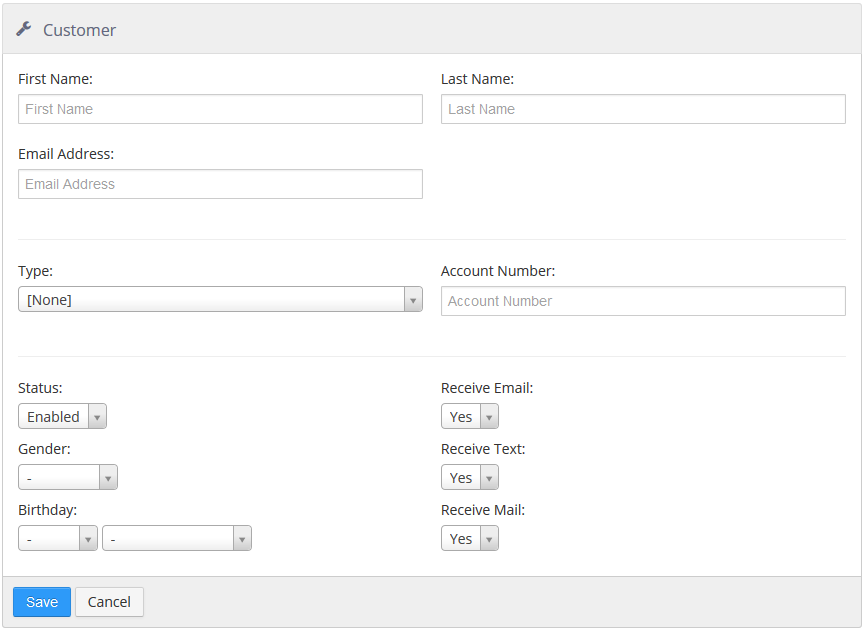The image size is (866, 632).
Task: Click the wrench icon beside Customer
Action: (x=24, y=29)
